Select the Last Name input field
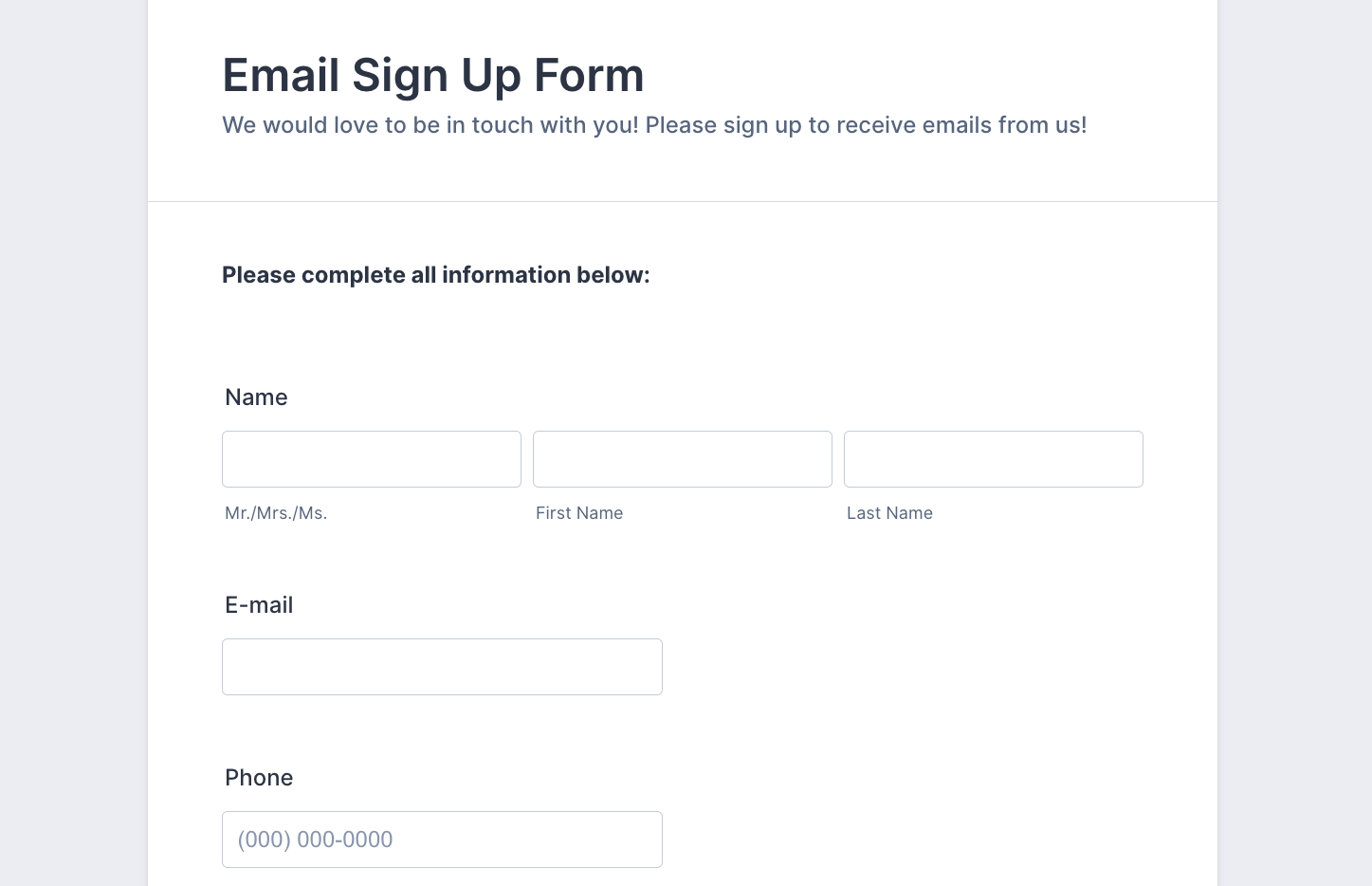Screen dimensions: 1372x886 point(993,459)
